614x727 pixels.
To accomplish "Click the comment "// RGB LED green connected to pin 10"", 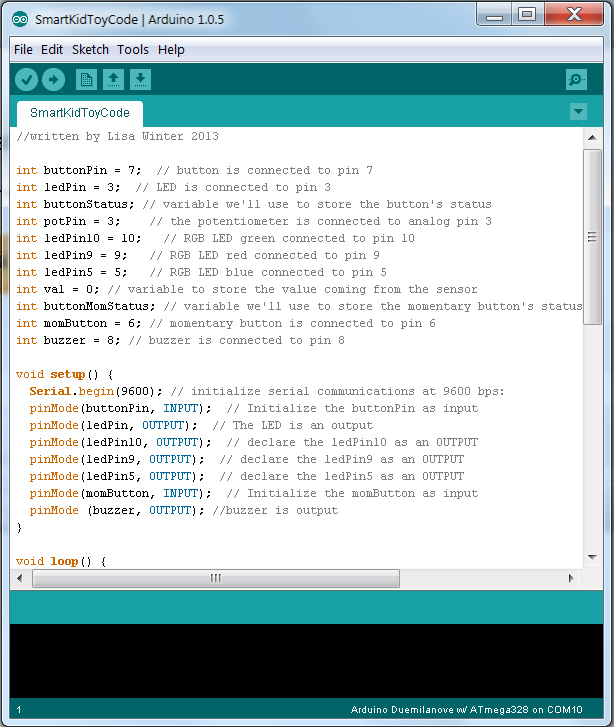I will coord(289,238).
